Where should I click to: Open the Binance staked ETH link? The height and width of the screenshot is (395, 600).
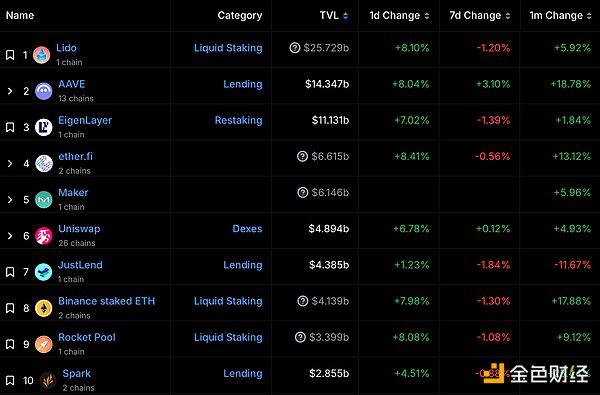pyautogui.click(x=106, y=301)
